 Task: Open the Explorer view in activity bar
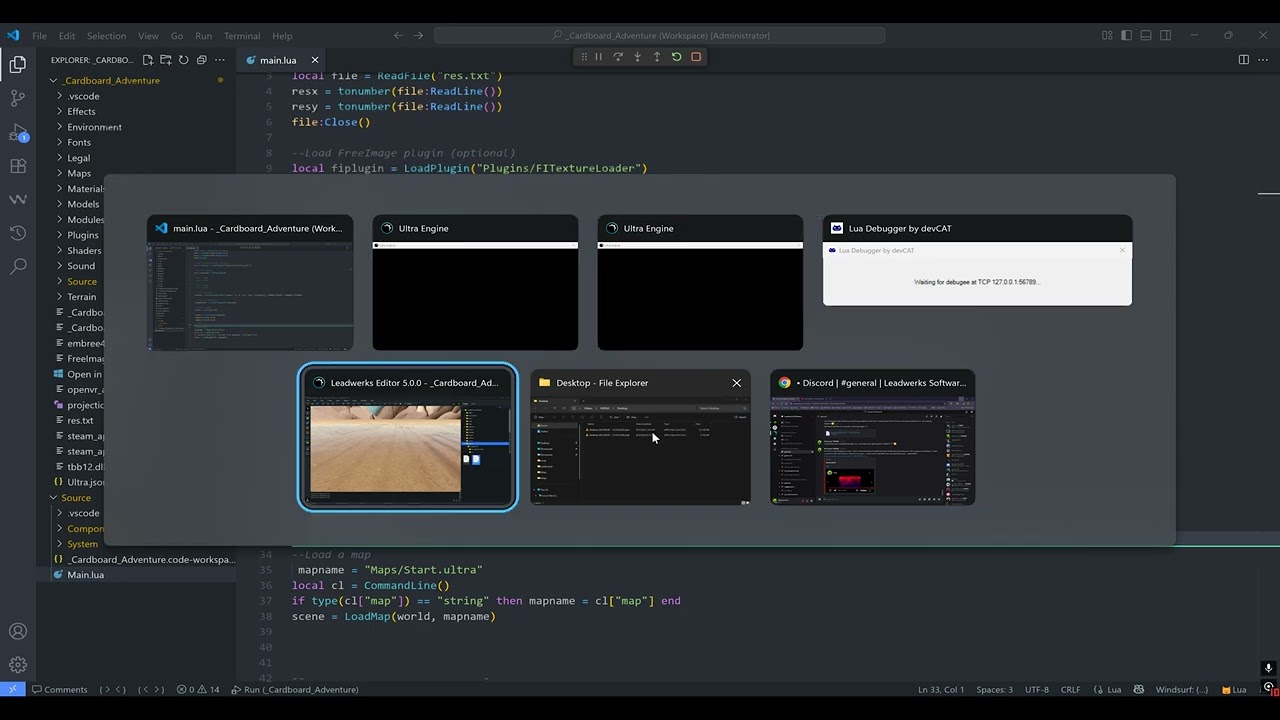(17, 65)
